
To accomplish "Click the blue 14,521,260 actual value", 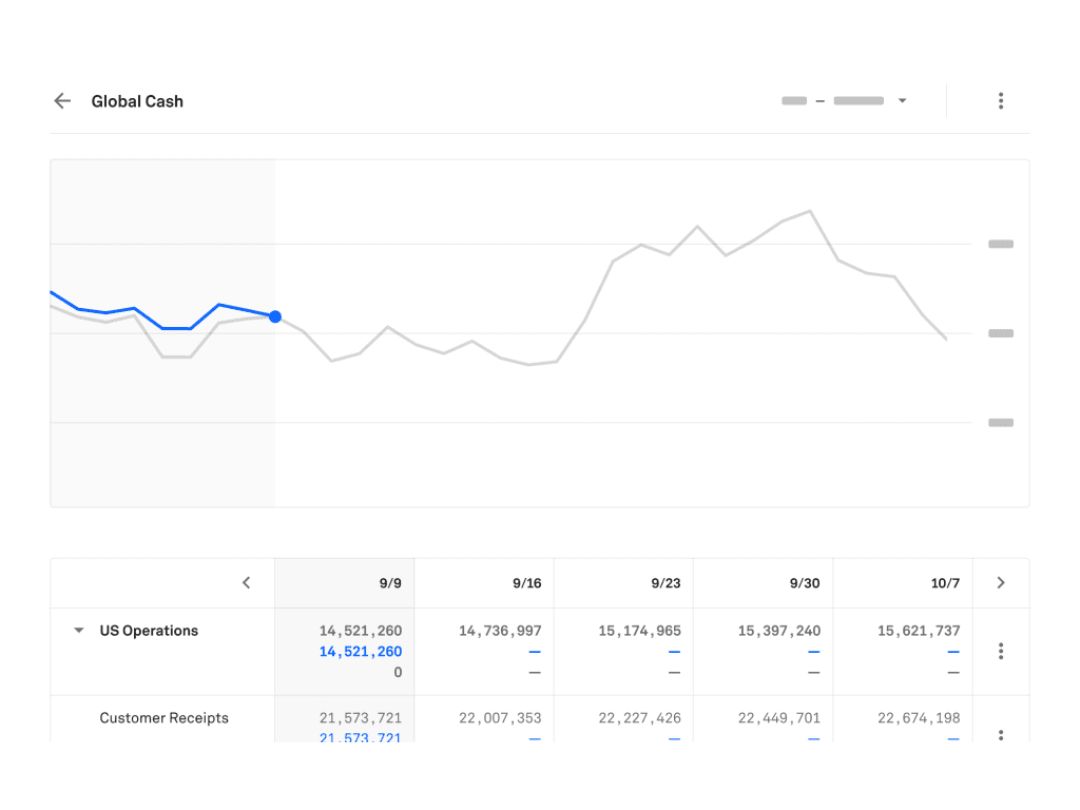I will (360, 652).
